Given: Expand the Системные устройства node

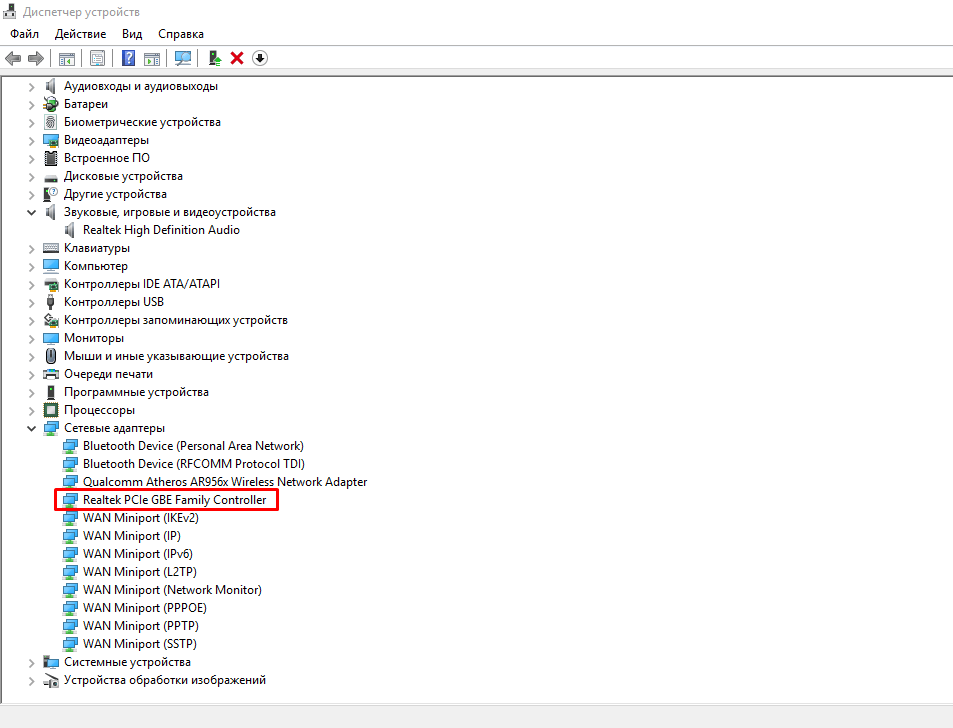Looking at the screenshot, I should click(x=32, y=662).
